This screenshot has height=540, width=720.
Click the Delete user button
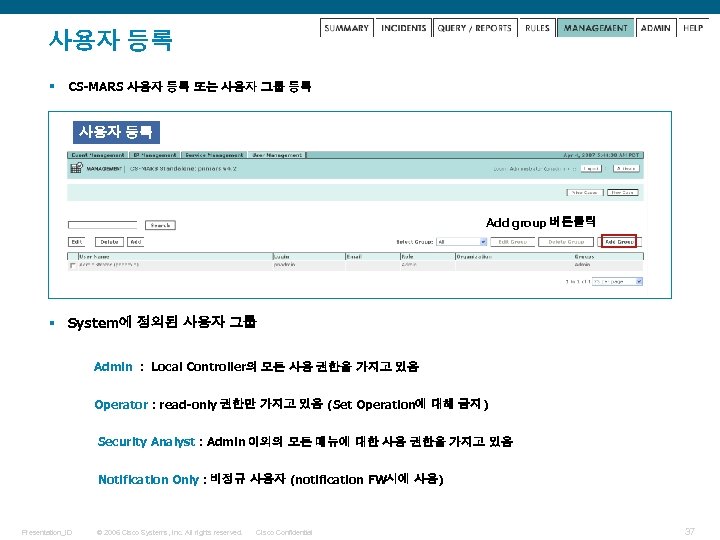[x=109, y=242]
